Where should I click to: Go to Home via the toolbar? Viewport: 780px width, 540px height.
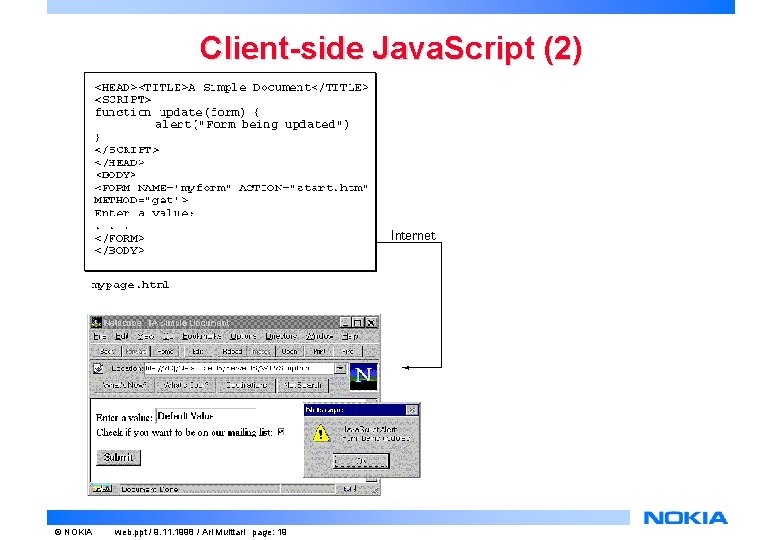(x=165, y=351)
